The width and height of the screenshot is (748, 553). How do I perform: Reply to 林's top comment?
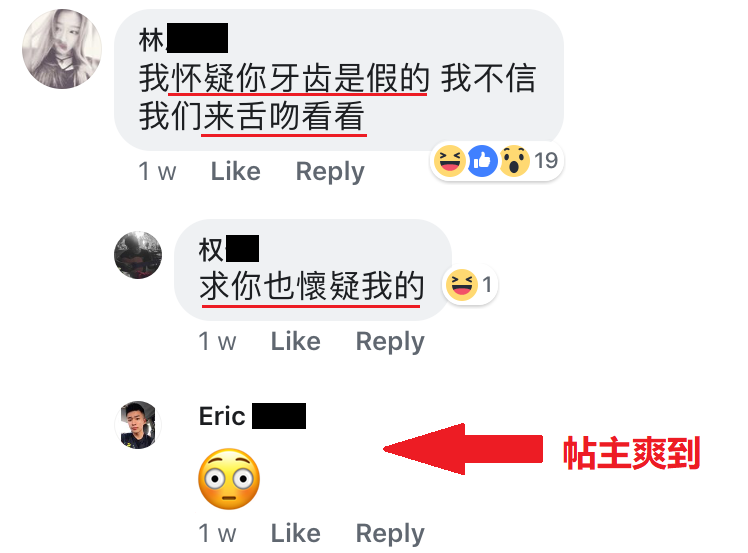click(x=330, y=172)
